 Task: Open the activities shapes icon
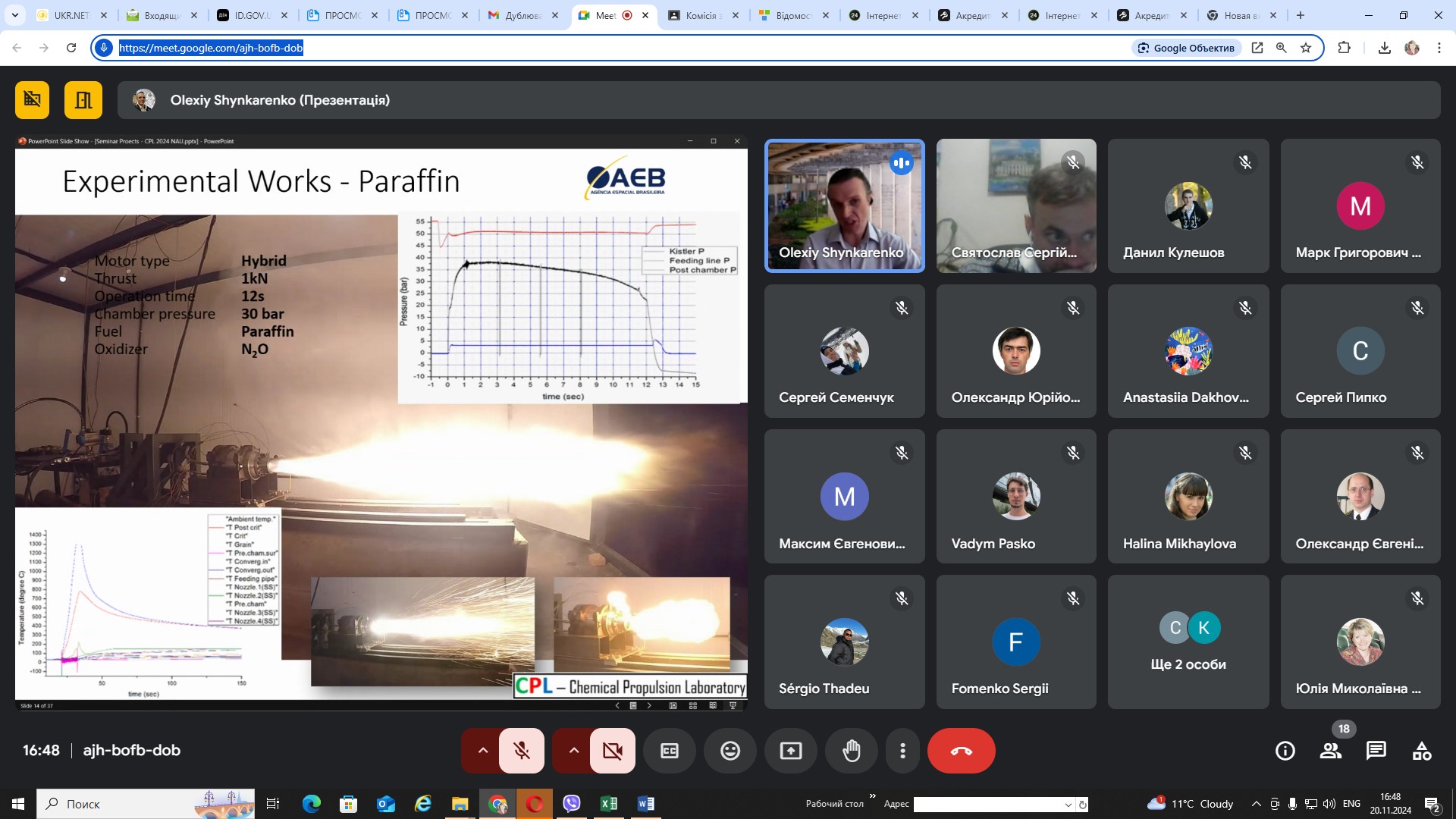pyautogui.click(x=1422, y=751)
